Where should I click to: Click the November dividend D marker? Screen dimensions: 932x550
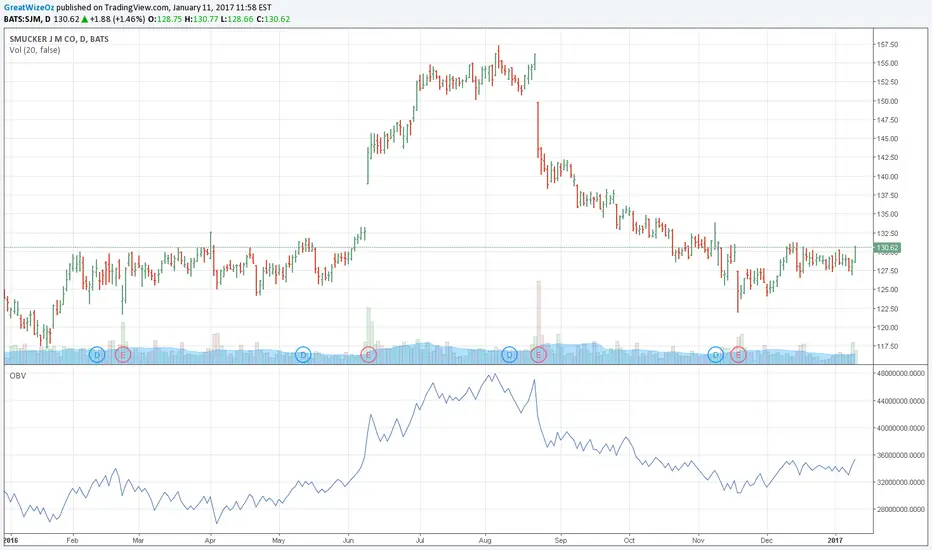716,355
